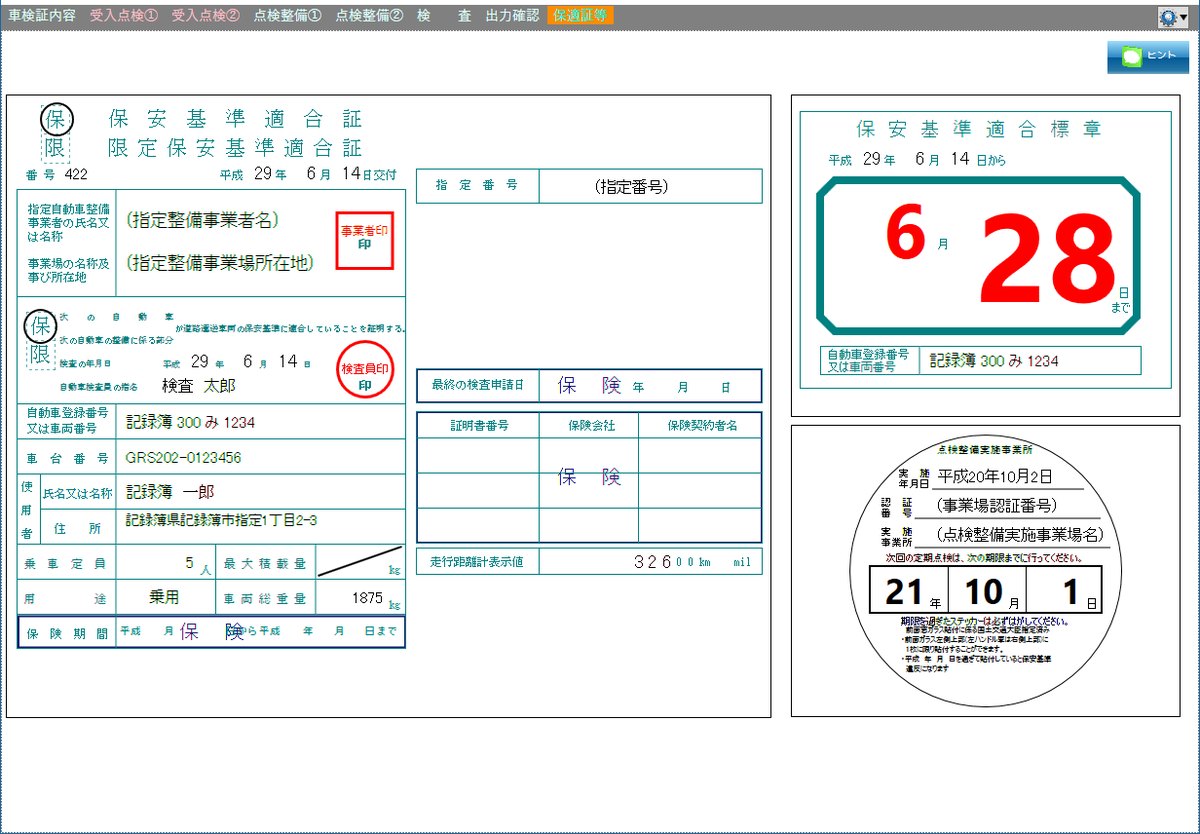Screen dimensions: 1200x834
Task: Click certificate number 番号 422
Action: pos(58,175)
